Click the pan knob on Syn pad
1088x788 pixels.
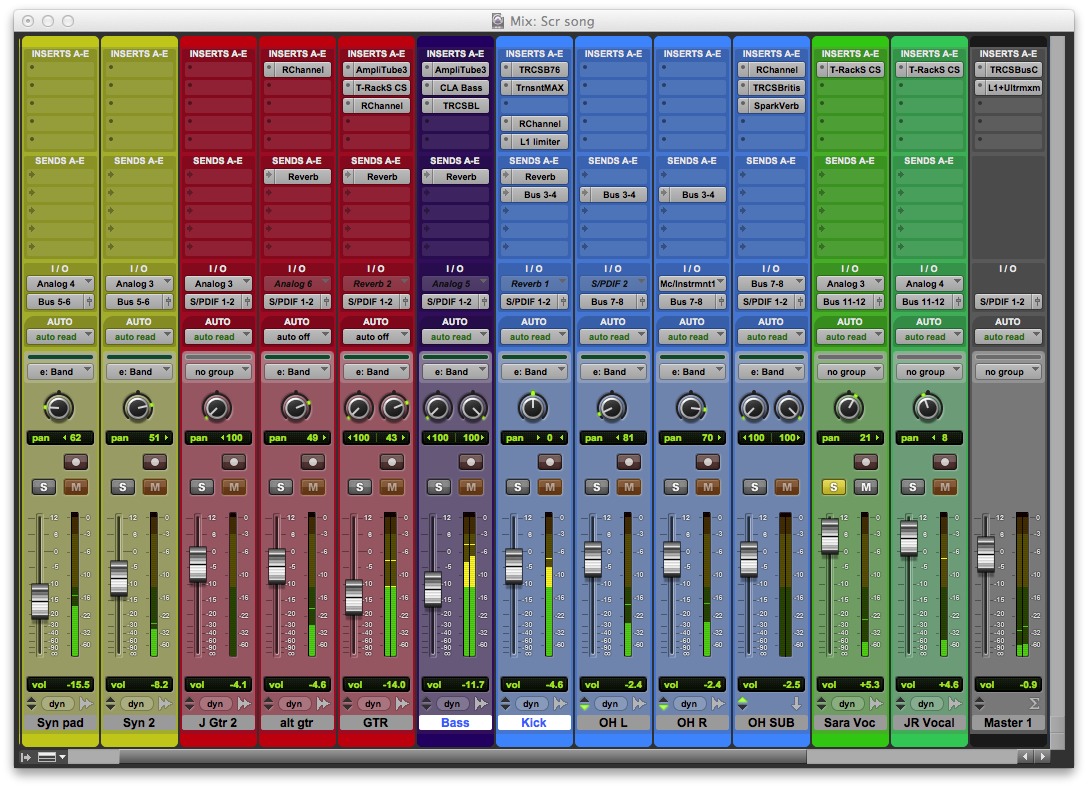[59, 408]
